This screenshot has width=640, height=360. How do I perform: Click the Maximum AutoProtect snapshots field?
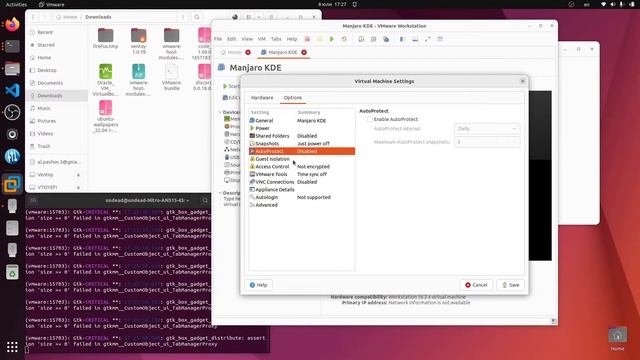(487, 142)
